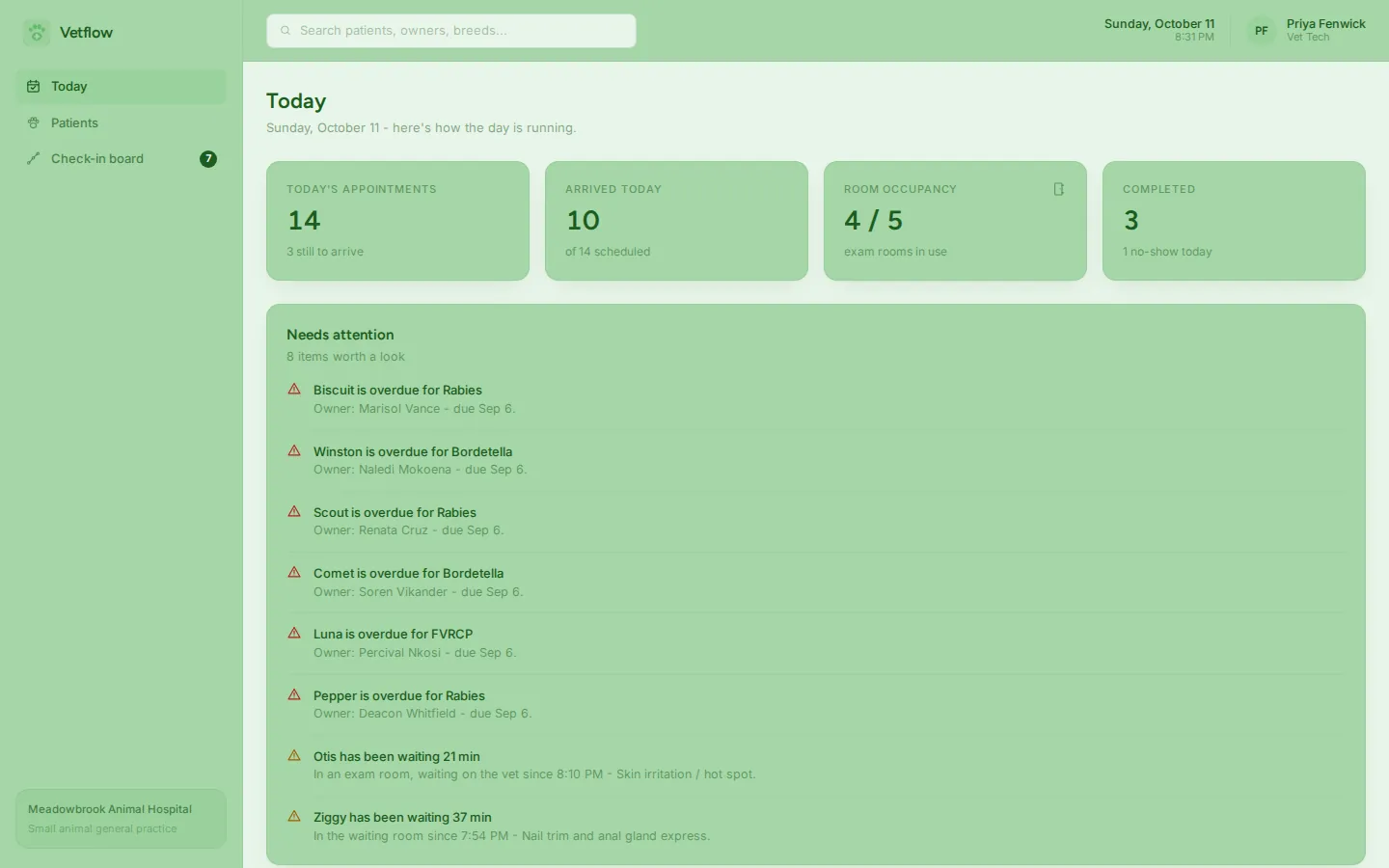Open the Room Occupancy card

click(x=955, y=221)
